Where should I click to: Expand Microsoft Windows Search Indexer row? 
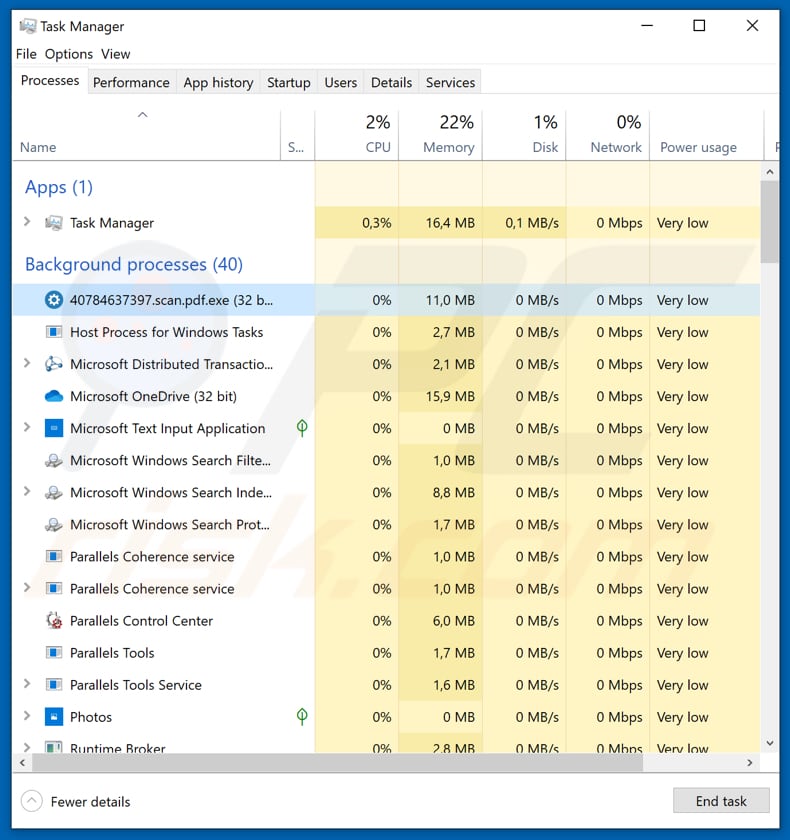click(27, 491)
